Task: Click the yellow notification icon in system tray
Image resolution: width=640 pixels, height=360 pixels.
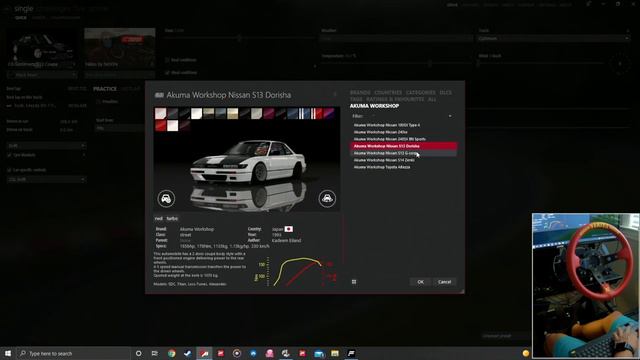Action: [526, 353]
